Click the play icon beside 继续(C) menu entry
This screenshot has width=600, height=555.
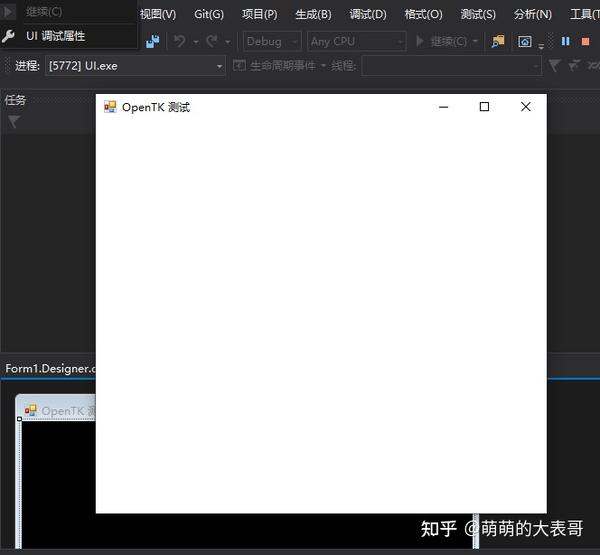pos(8,11)
